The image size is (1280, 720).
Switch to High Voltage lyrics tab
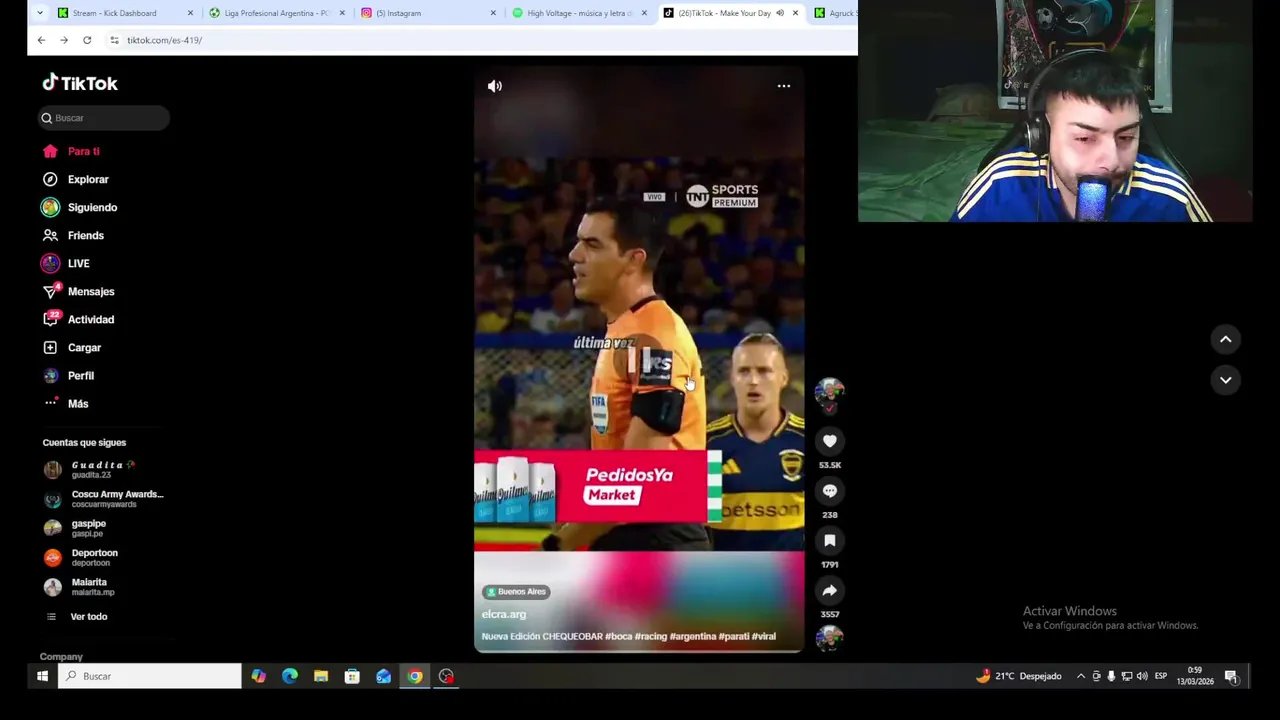[x=580, y=13]
